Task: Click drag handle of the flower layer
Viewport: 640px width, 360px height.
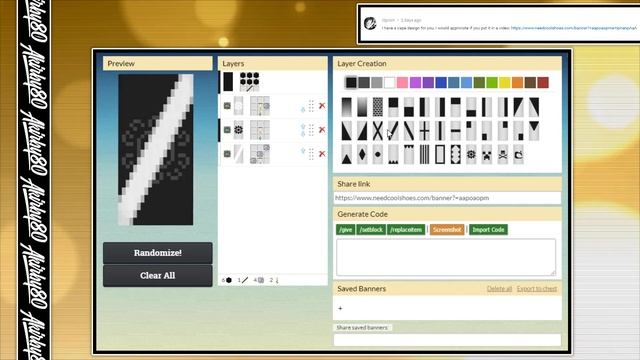Action: pos(311,130)
